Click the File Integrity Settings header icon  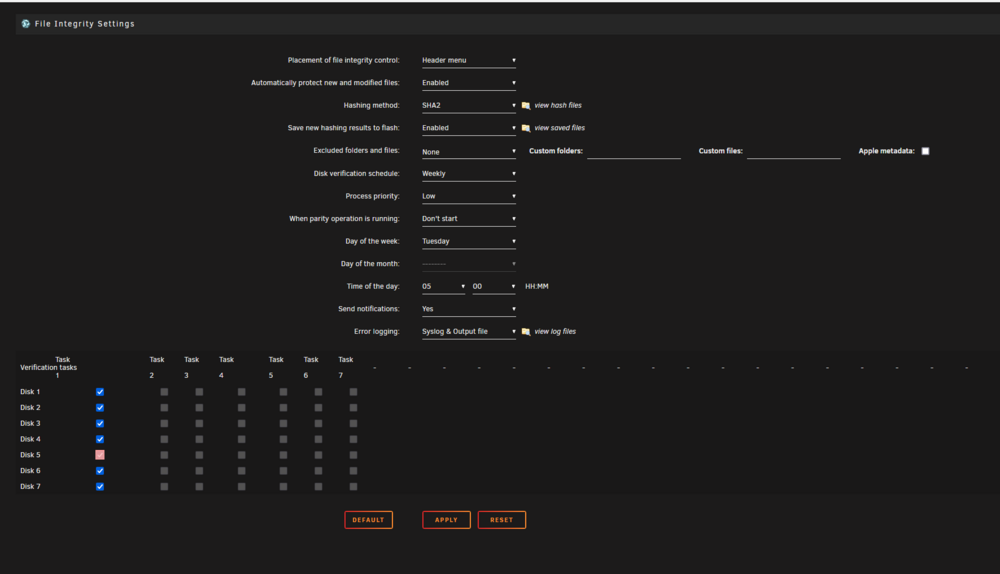26,24
